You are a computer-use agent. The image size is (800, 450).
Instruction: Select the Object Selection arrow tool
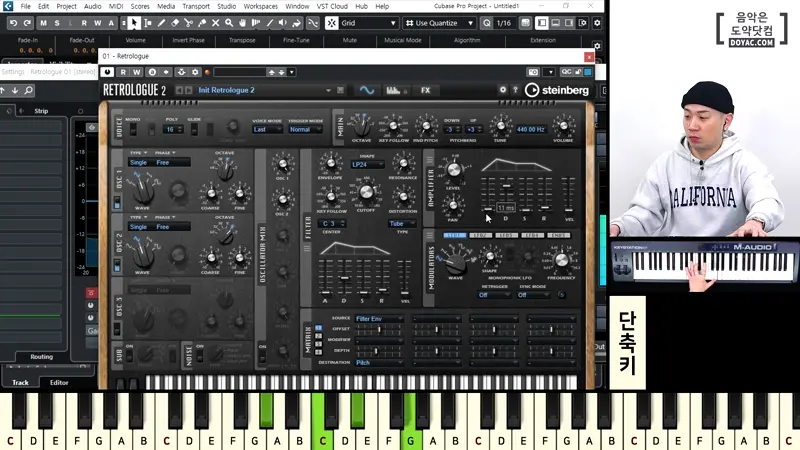(x=134, y=23)
